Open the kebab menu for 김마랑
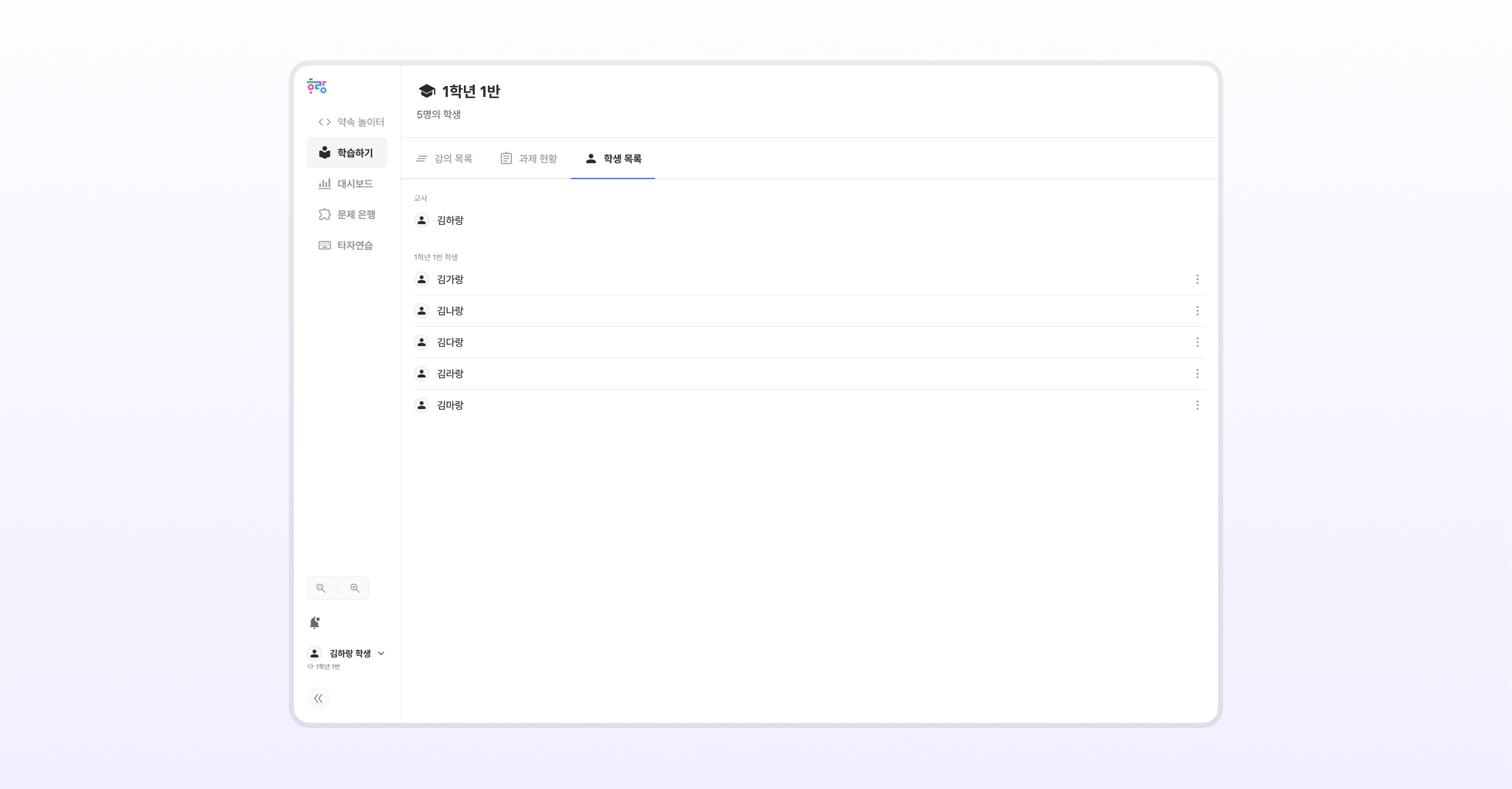Screen dimensions: 1512x789 [1197, 405]
